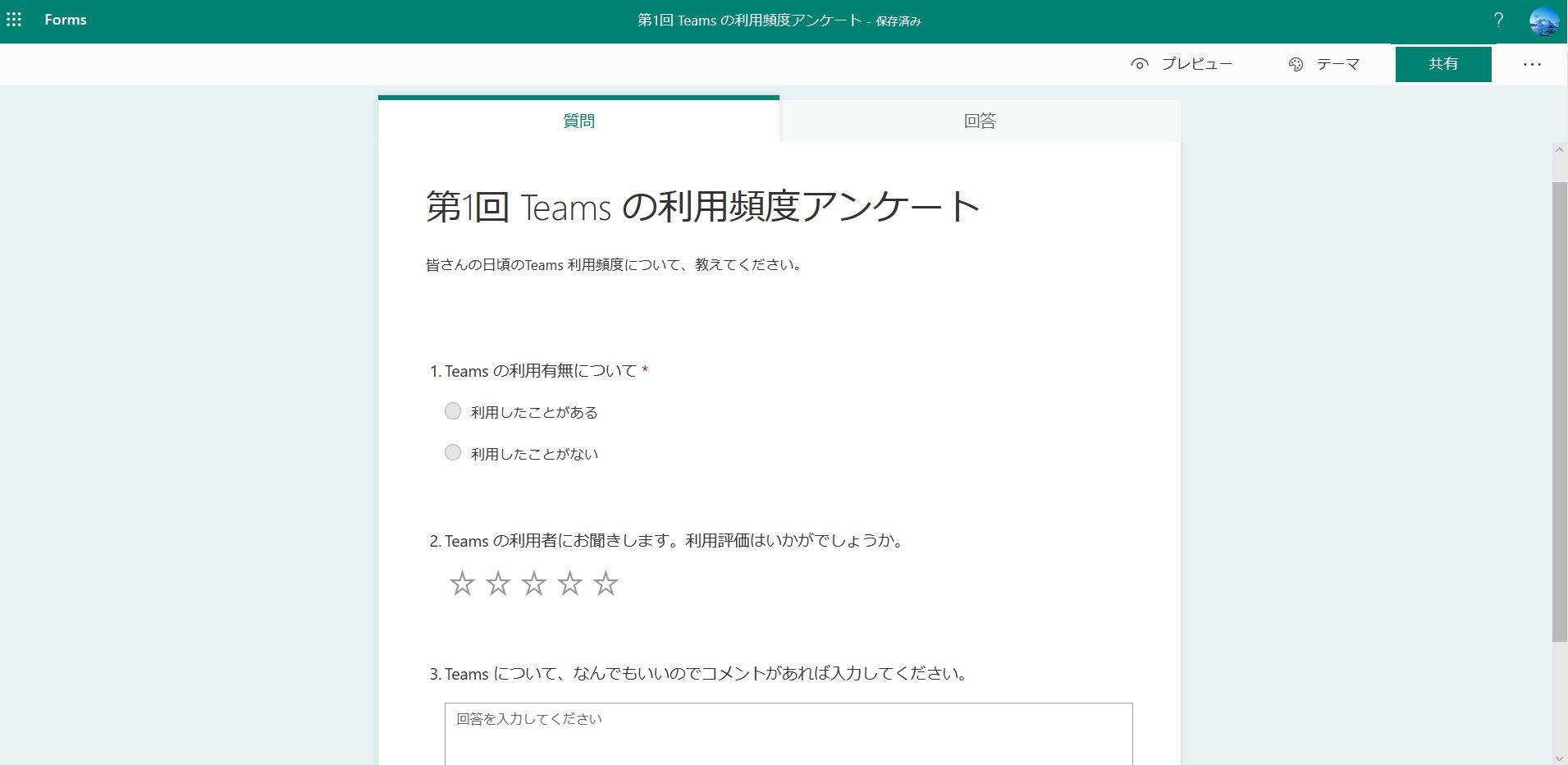Rate one star on question 2

(x=463, y=584)
